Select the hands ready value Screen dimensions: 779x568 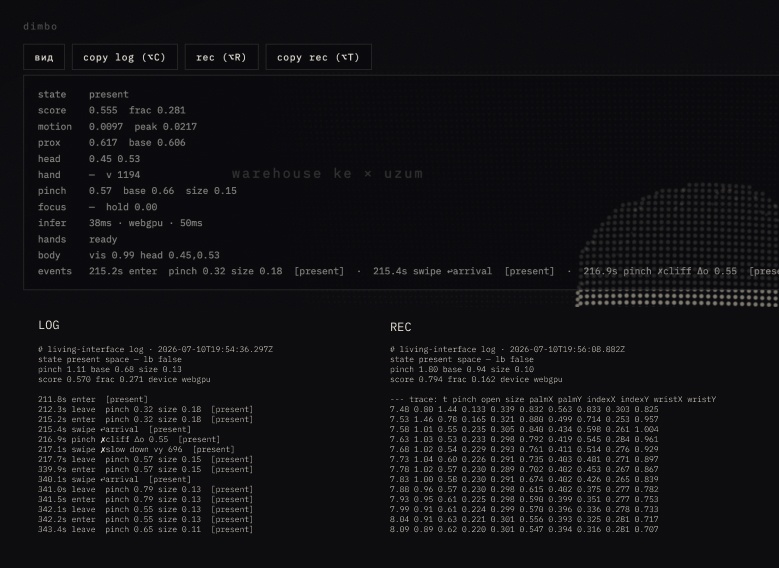tap(103, 240)
